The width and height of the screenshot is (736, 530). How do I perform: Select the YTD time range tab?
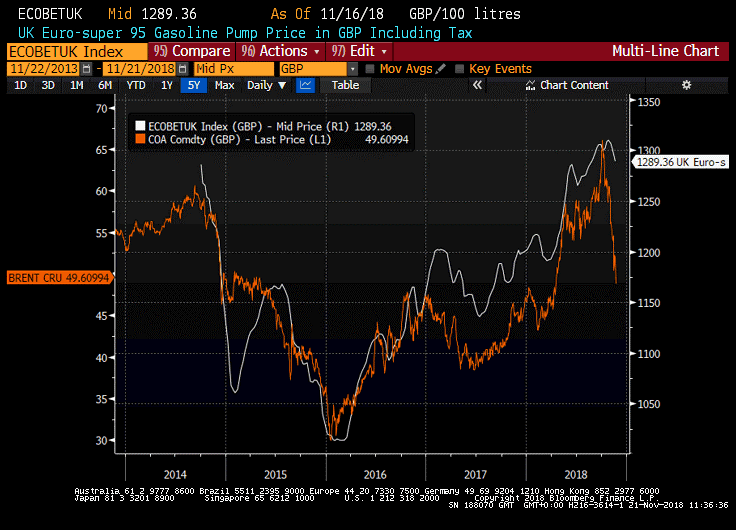[136, 85]
